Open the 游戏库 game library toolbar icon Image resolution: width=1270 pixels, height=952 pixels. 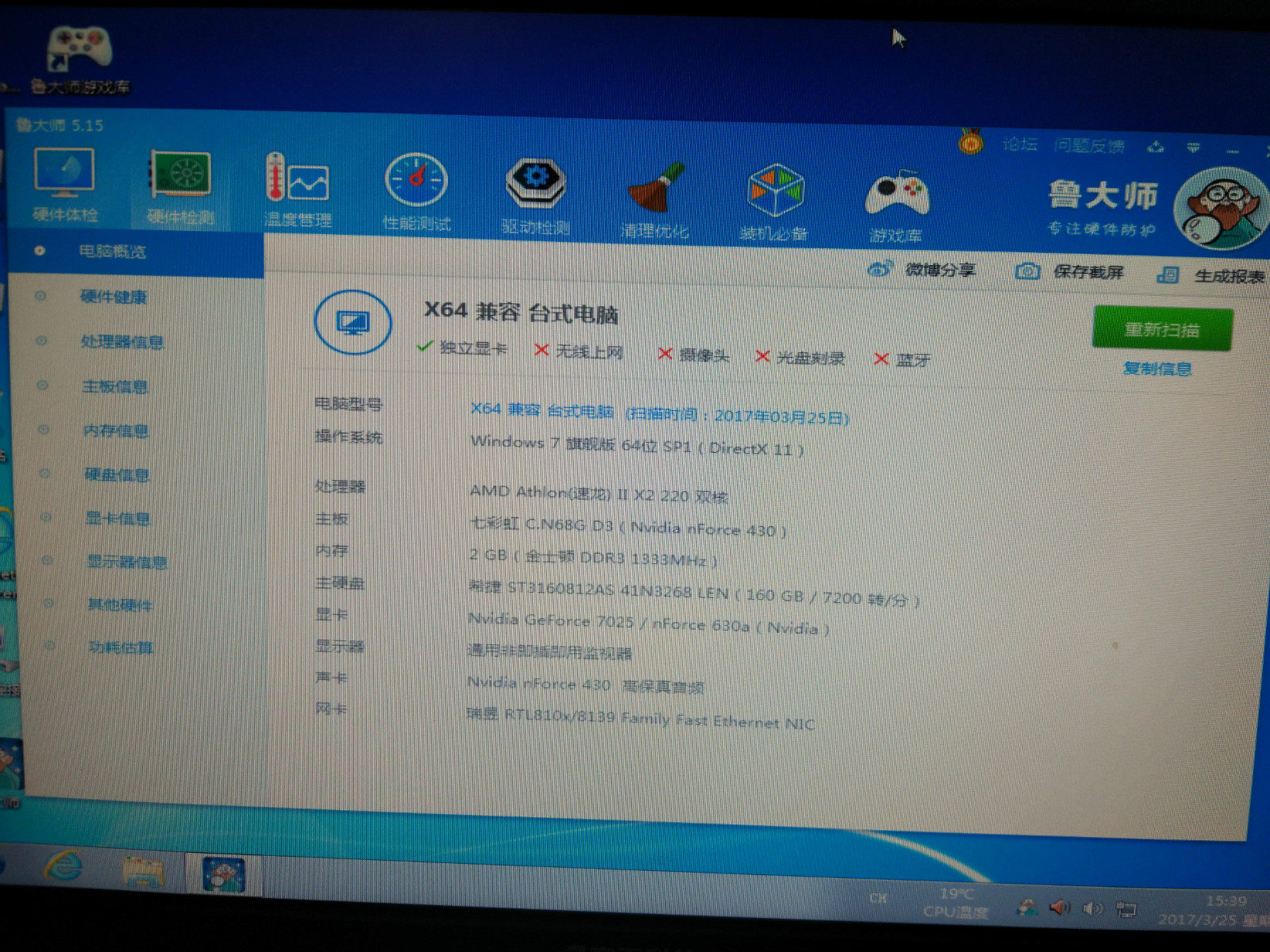point(896,205)
